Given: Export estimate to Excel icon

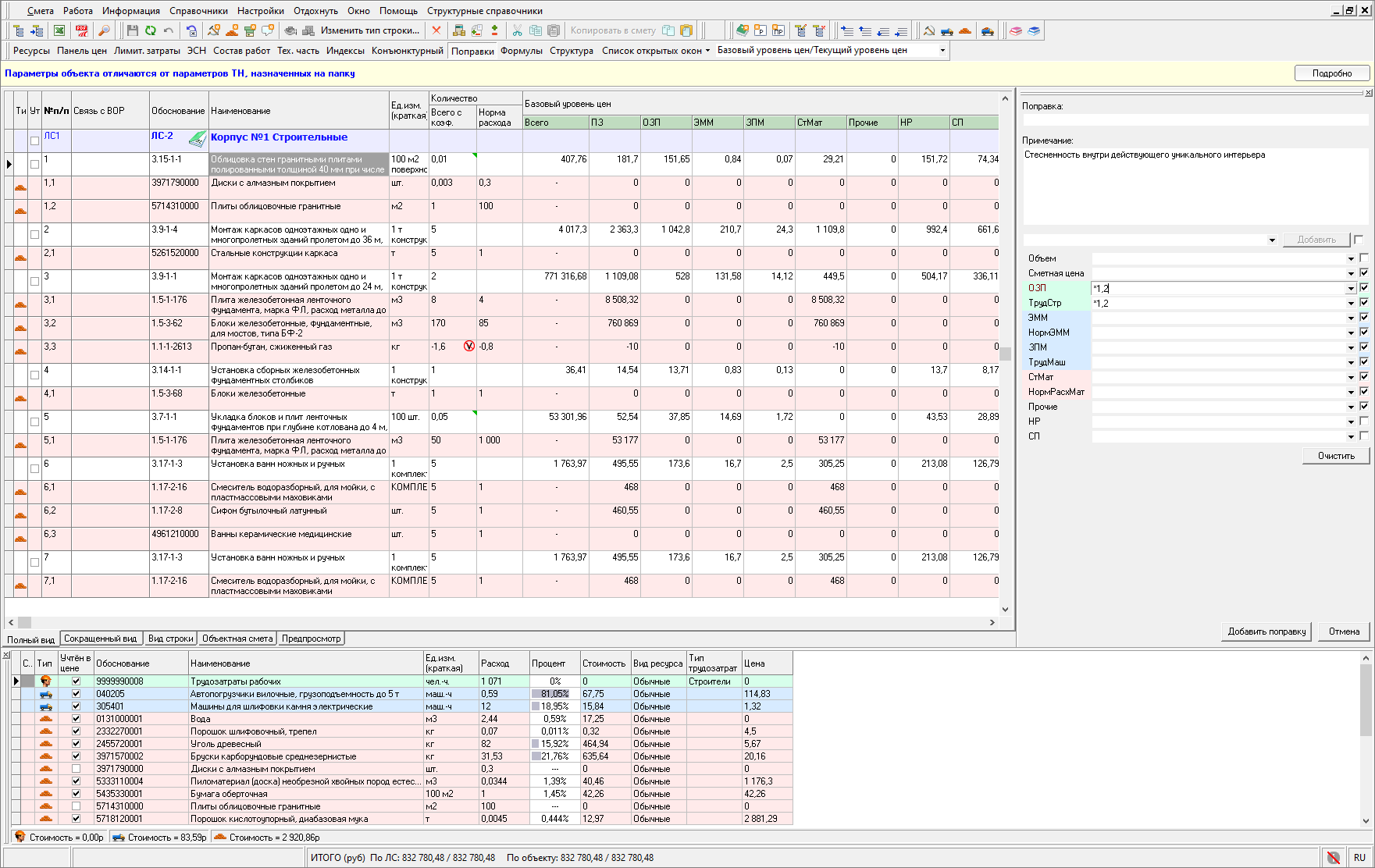Looking at the screenshot, I should point(59,30).
